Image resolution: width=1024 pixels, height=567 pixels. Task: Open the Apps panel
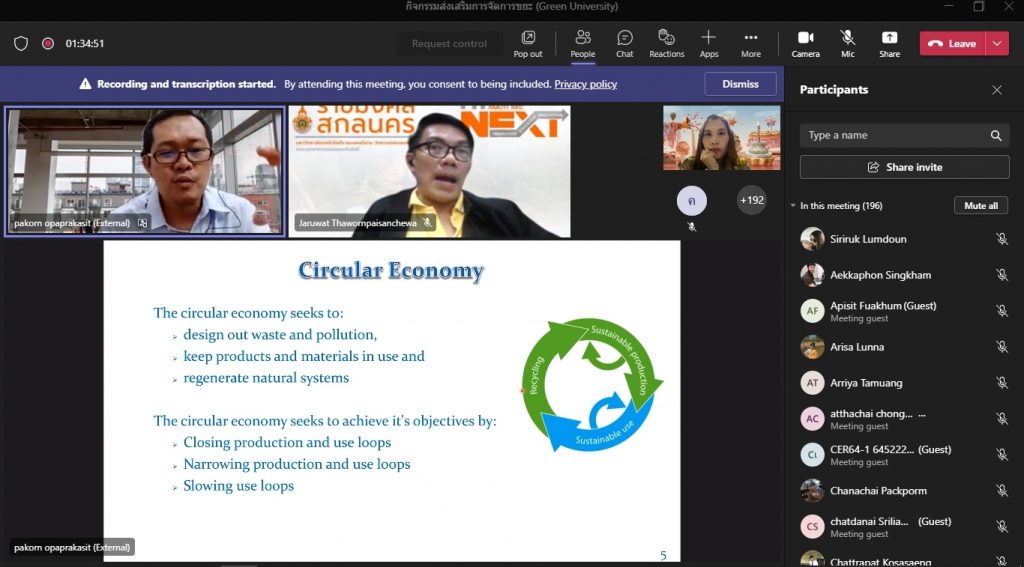coord(709,43)
